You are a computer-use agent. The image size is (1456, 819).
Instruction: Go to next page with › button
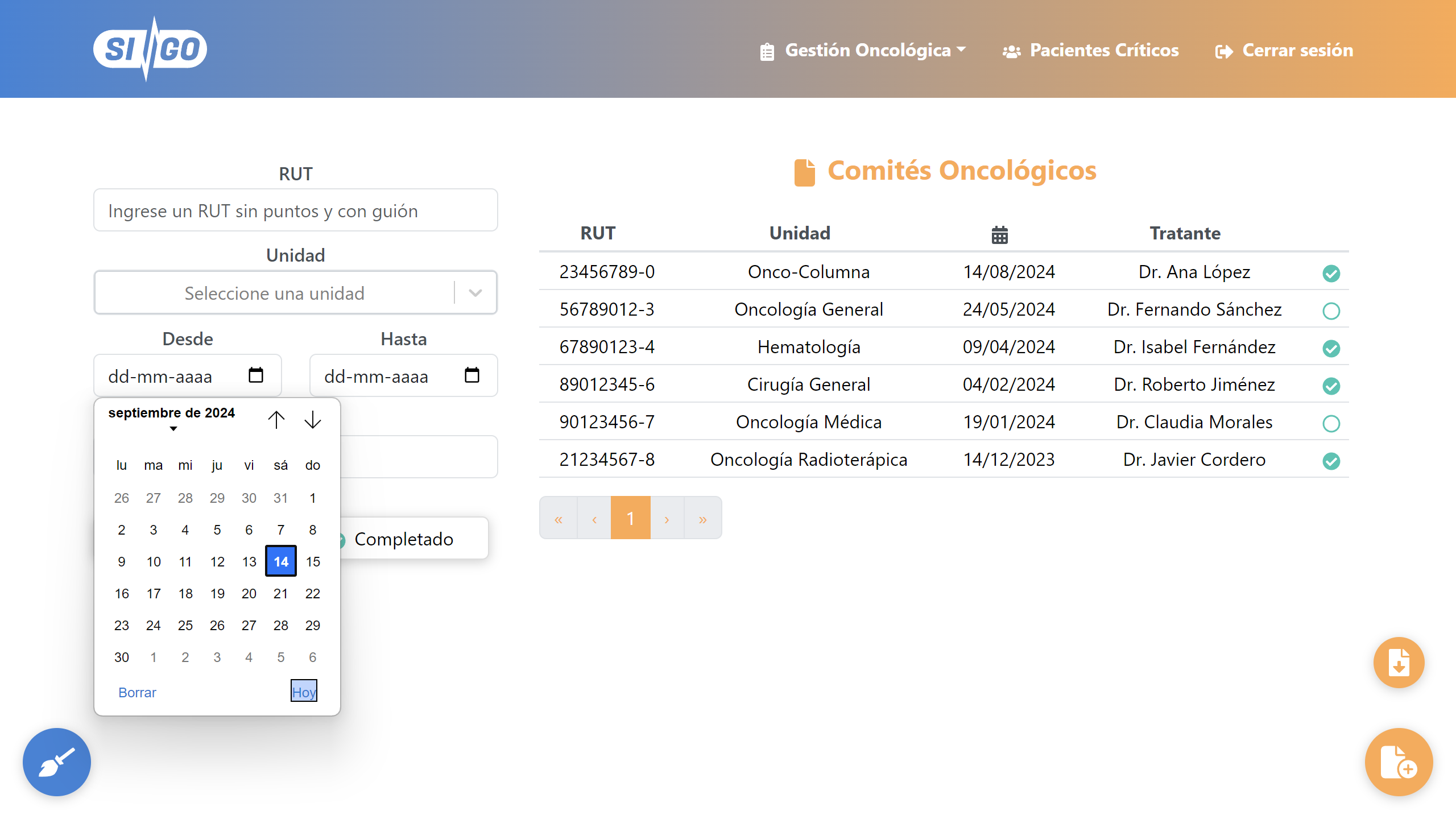click(667, 518)
